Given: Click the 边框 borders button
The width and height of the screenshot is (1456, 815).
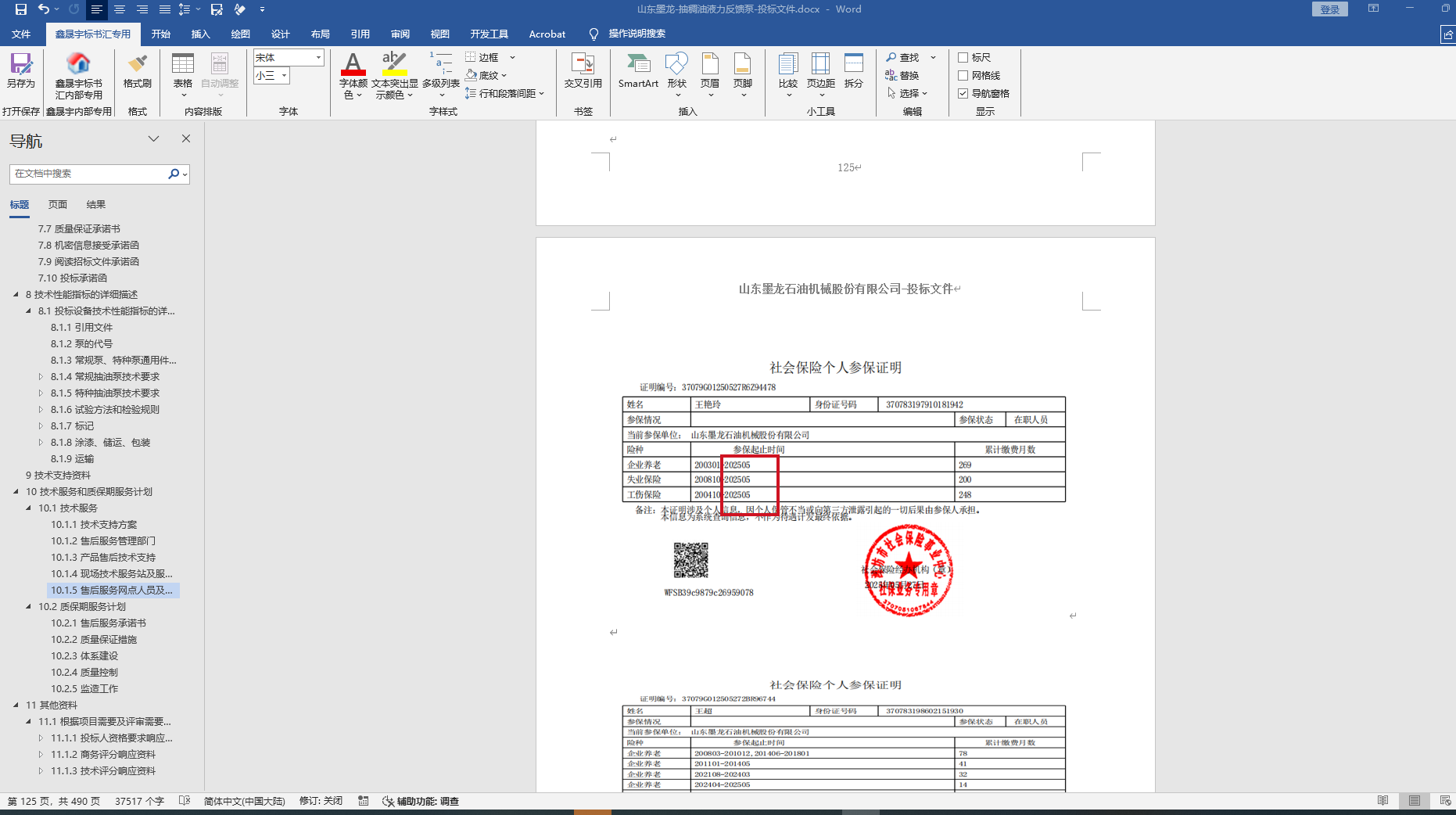Looking at the screenshot, I should click(x=482, y=57).
